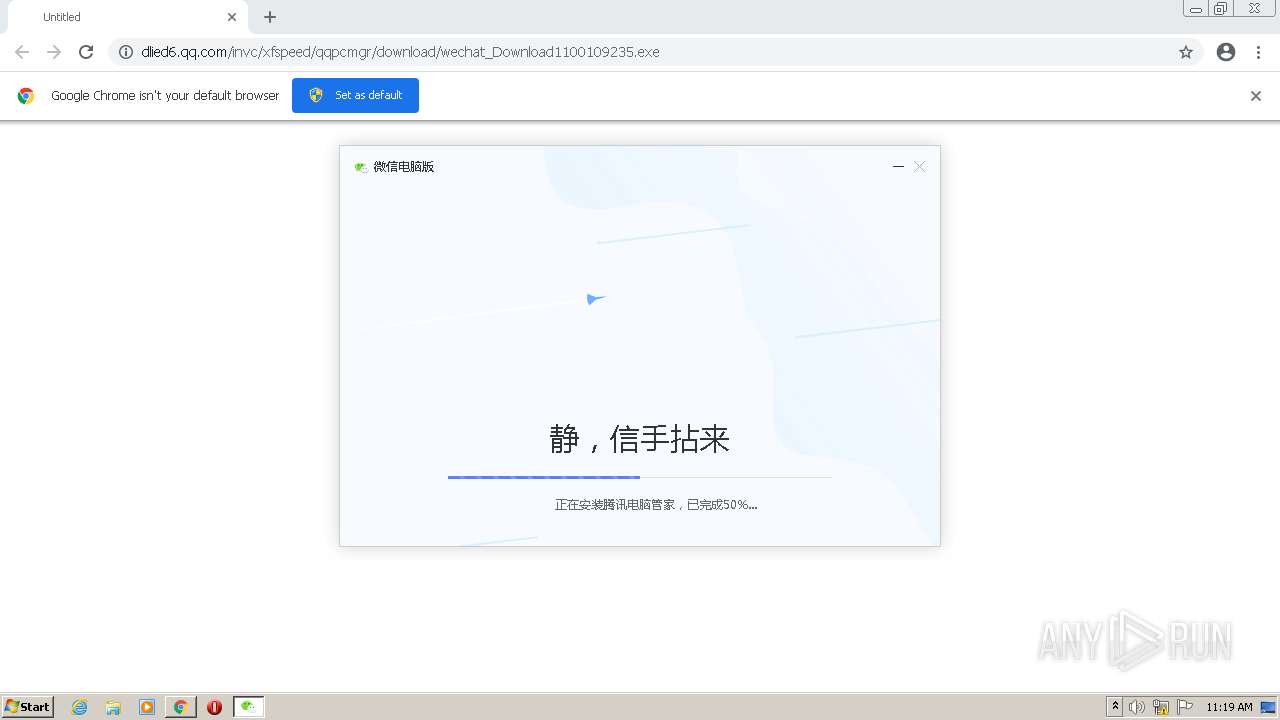The width and height of the screenshot is (1280, 720).
Task: Click "Google Chrome isn't your default browser" text
Action: [x=165, y=96]
